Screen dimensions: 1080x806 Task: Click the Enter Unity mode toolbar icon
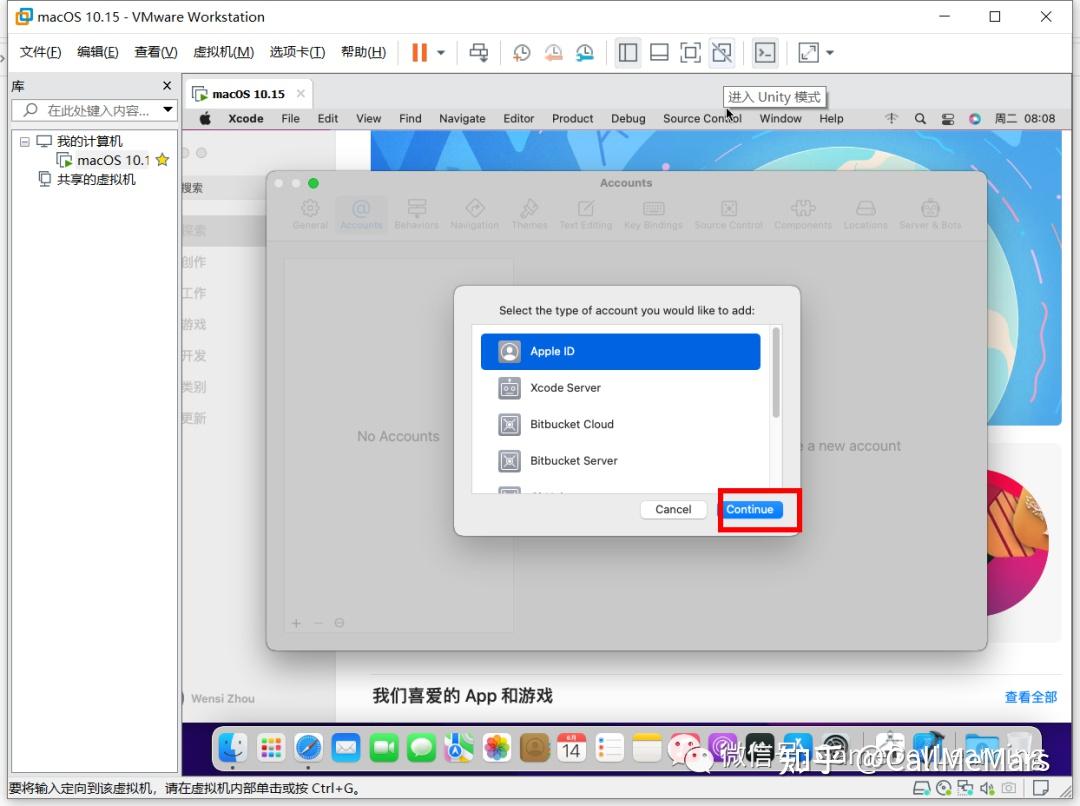722,52
